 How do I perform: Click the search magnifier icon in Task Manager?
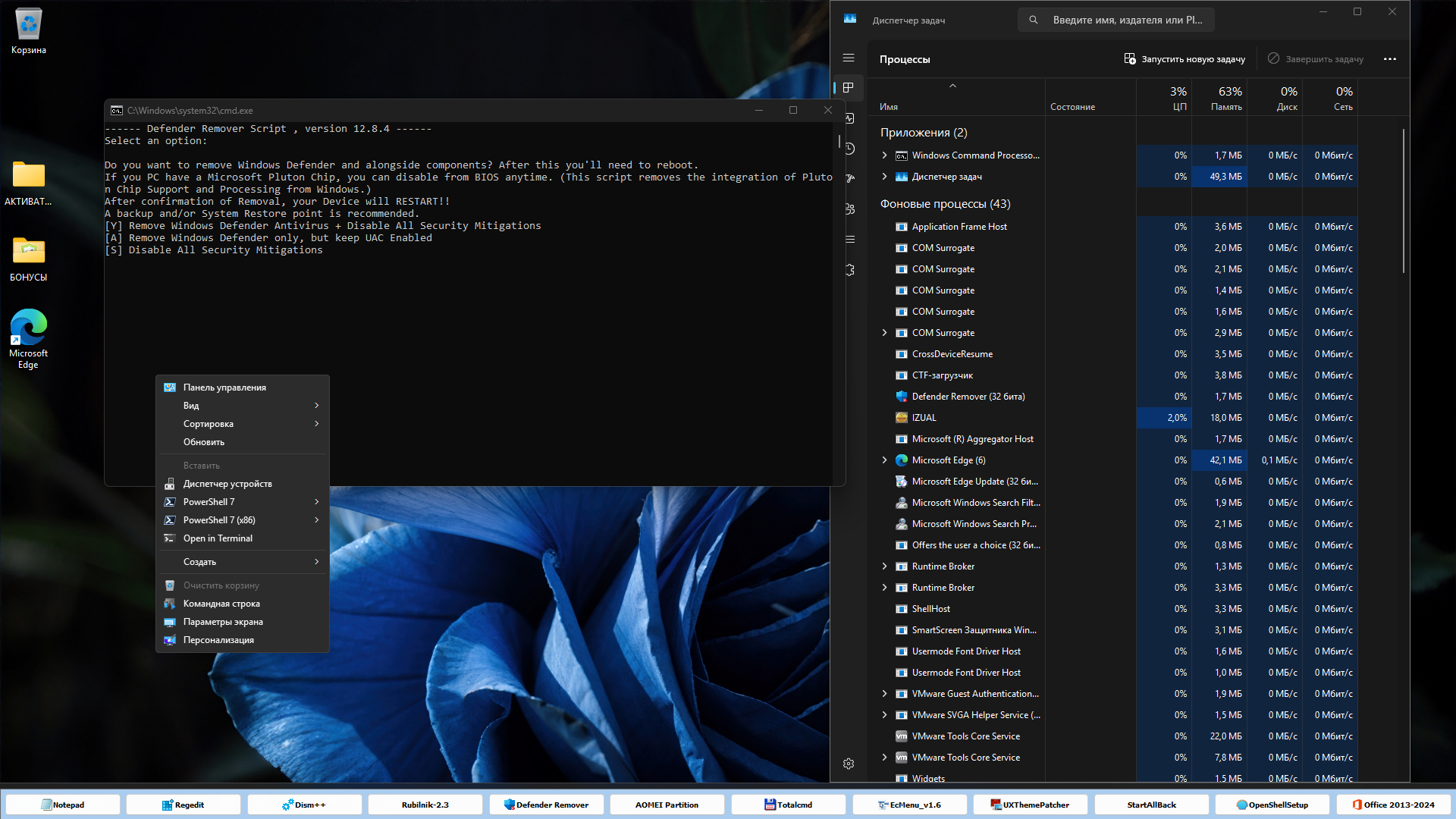[1033, 20]
